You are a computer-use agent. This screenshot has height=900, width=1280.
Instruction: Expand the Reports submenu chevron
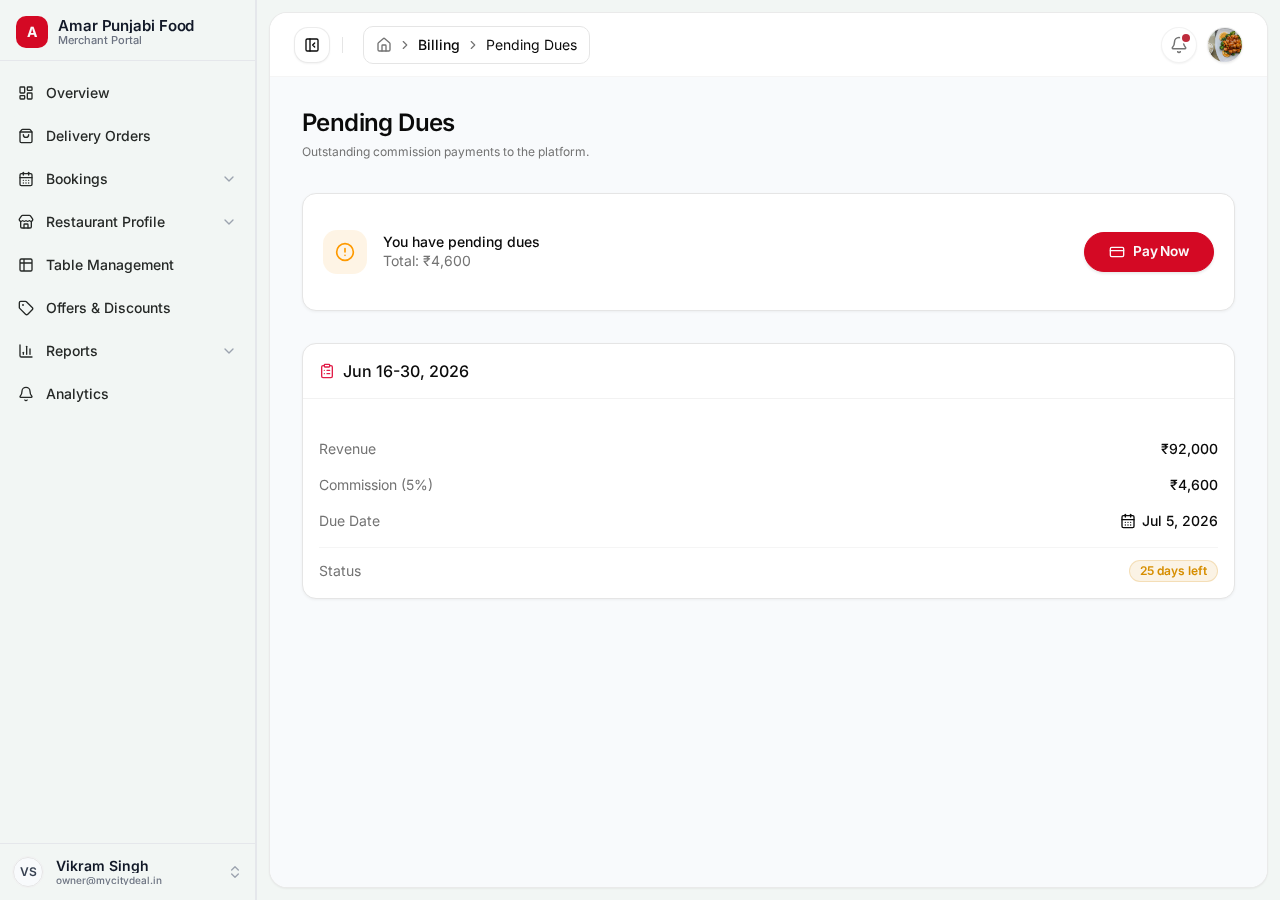pyautogui.click(x=229, y=351)
